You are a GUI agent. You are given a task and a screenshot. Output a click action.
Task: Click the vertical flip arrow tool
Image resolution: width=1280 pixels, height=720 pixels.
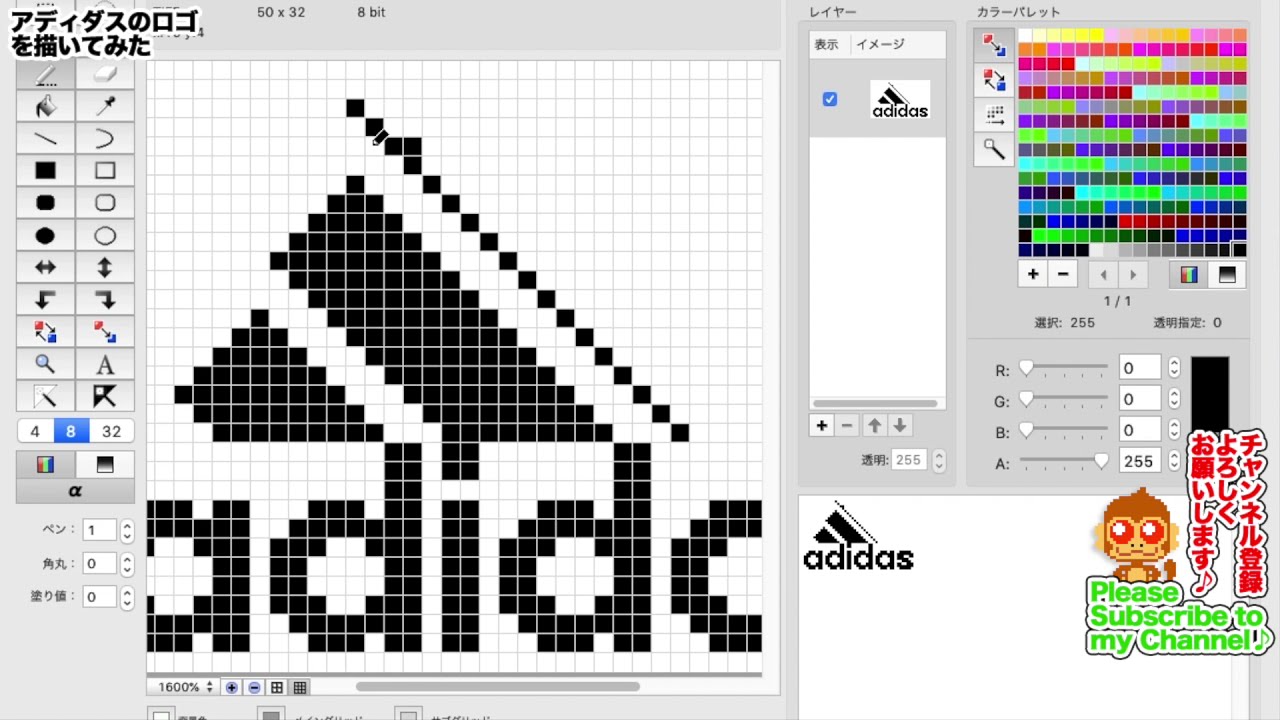105,268
